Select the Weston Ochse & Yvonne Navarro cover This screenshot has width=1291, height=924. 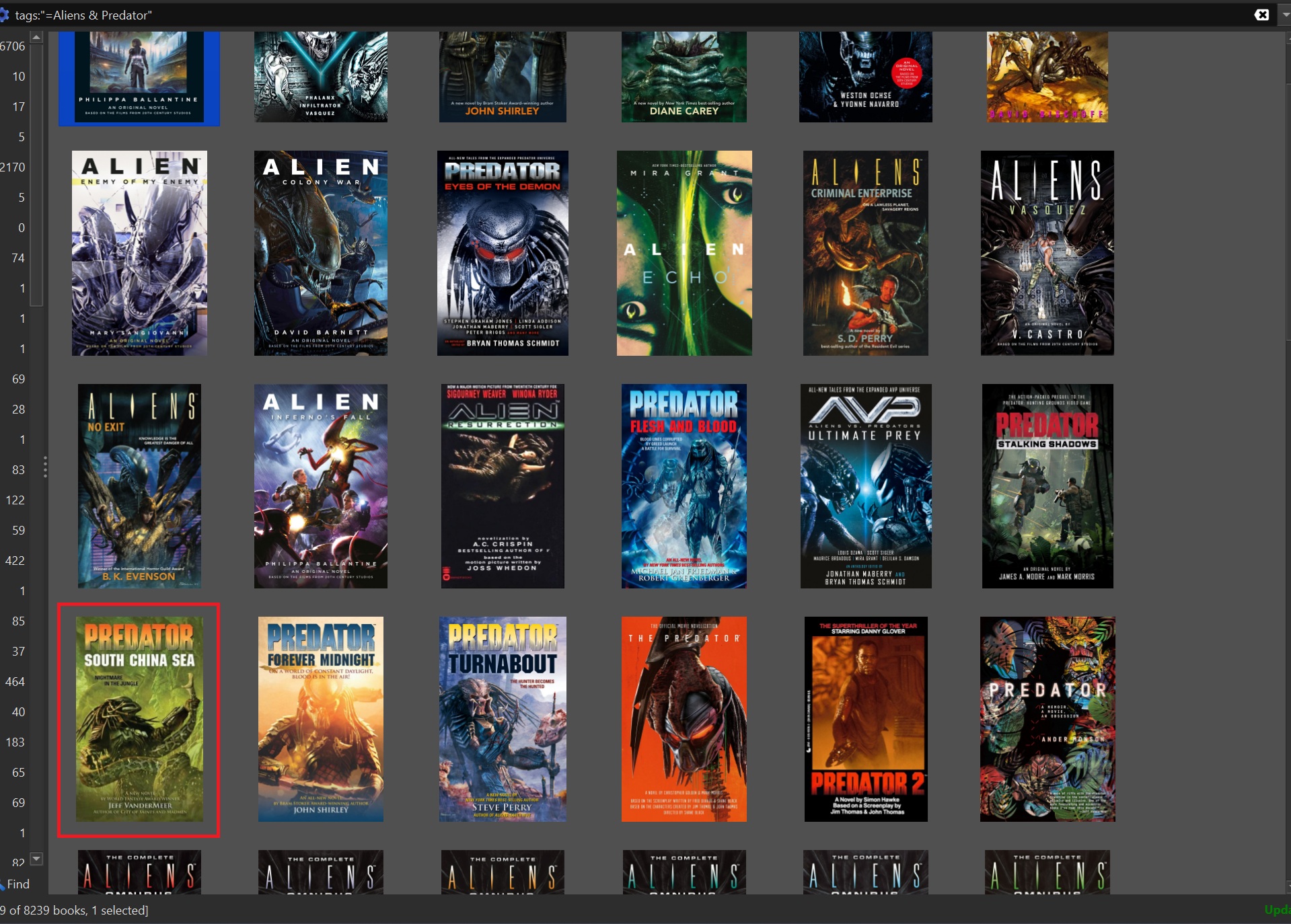pyautogui.click(x=866, y=77)
